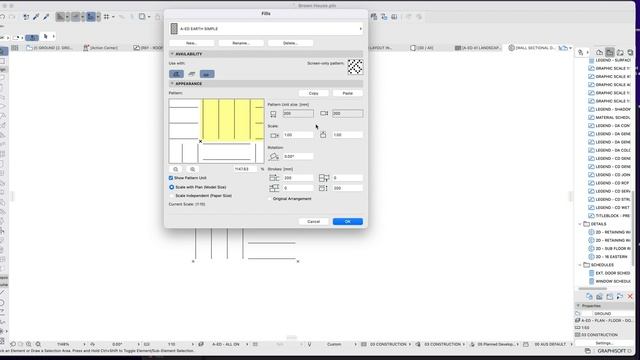Collapse the navigator Properties panel
The image size is (640, 360).
coord(578,306)
